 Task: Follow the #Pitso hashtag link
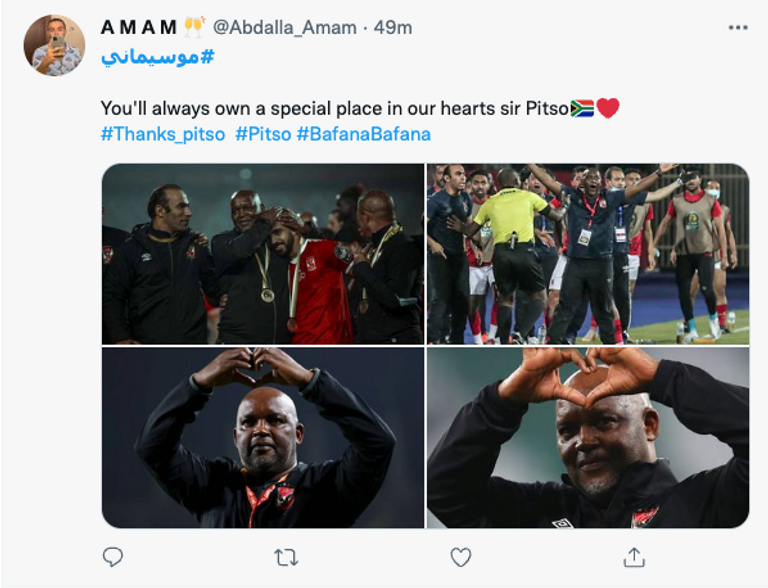point(263,133)
